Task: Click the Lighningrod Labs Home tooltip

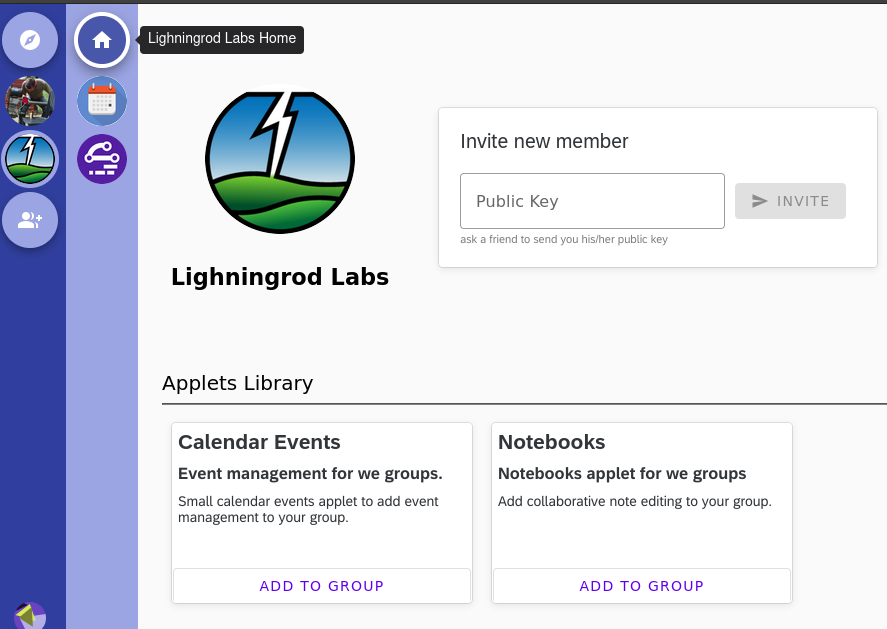Action: (222, 40)
